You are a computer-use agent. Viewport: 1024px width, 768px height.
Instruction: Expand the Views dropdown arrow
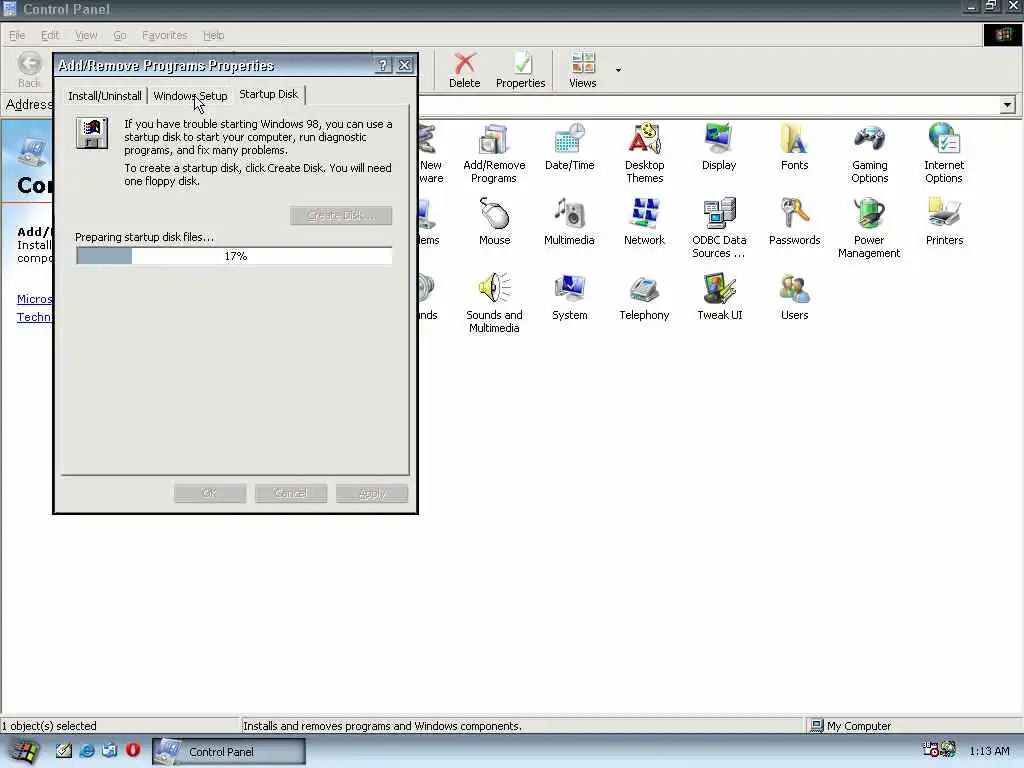coord(618,70)
